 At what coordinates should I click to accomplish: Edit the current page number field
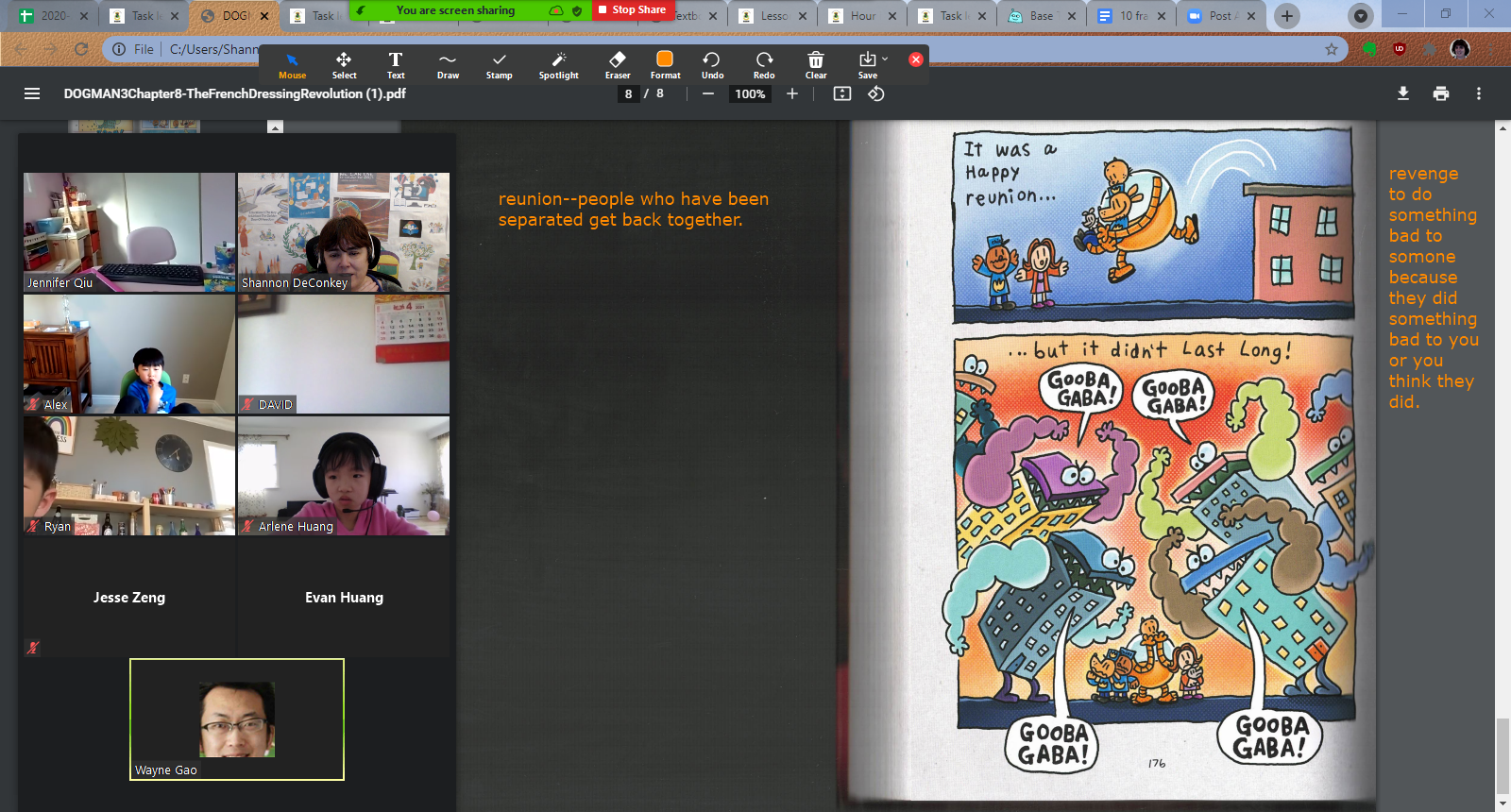click(628, 93)
